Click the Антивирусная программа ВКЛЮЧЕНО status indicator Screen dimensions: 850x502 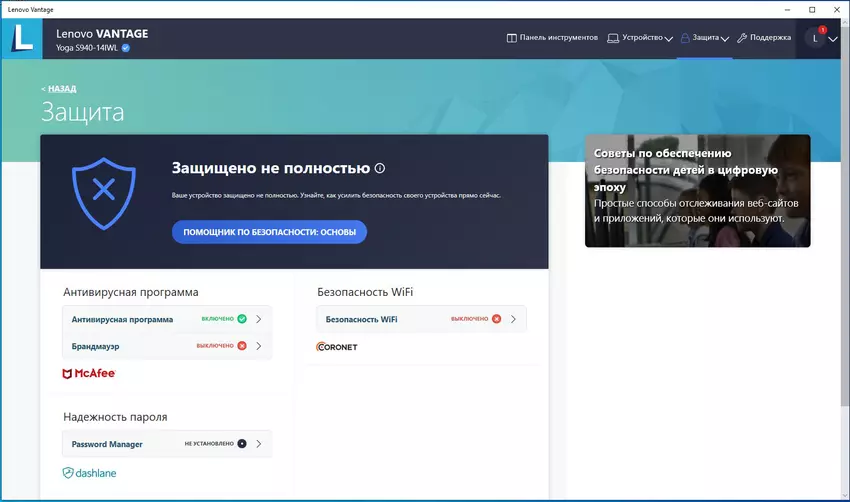click(224, 319)
